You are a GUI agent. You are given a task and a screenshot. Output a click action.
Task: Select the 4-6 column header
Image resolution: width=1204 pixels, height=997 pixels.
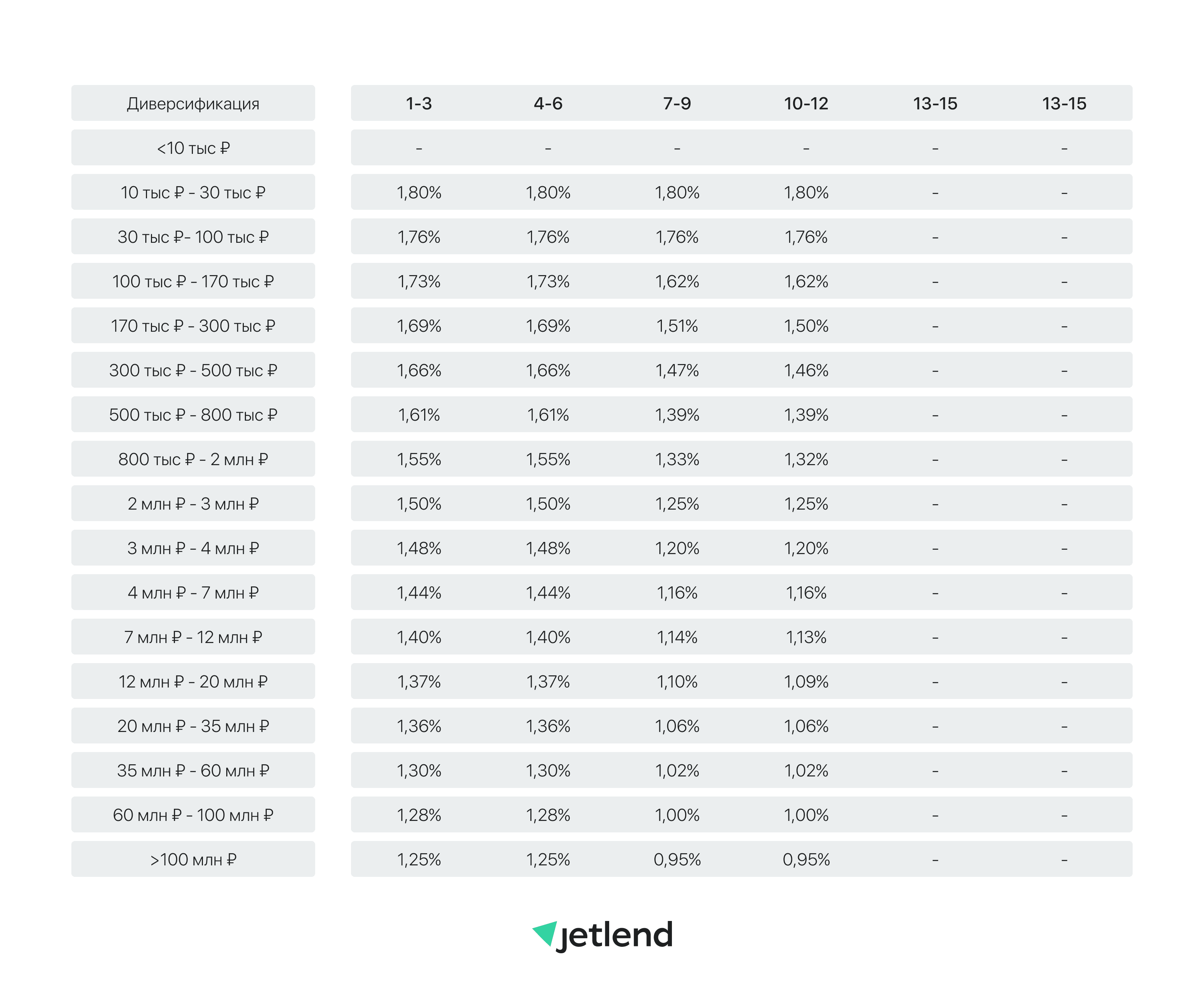pos(548,103)
